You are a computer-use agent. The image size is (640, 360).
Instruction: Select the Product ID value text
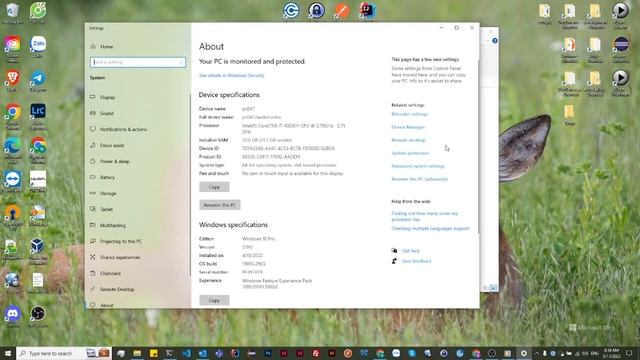tap(271, 157)
